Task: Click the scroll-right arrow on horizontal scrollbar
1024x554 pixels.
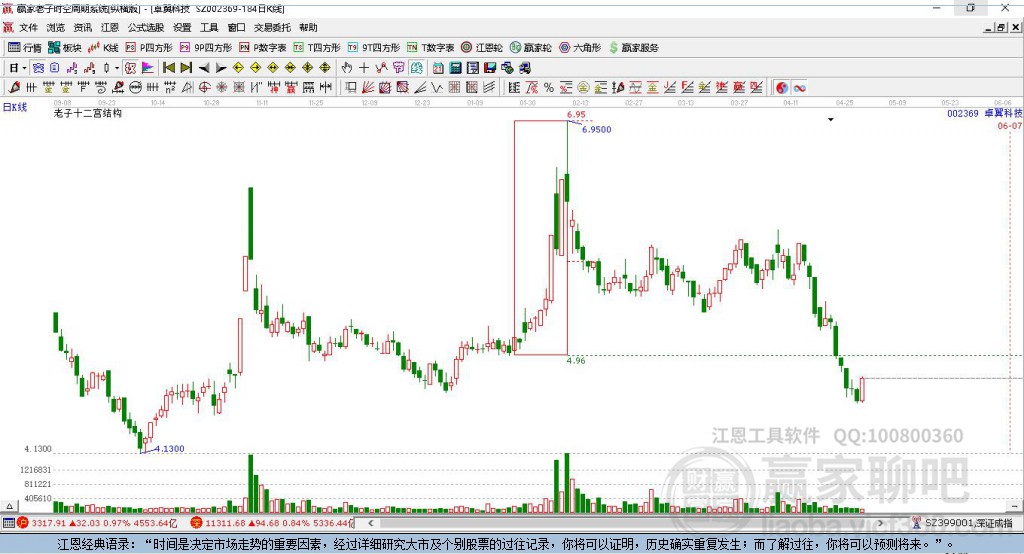Action: point(880,523)
